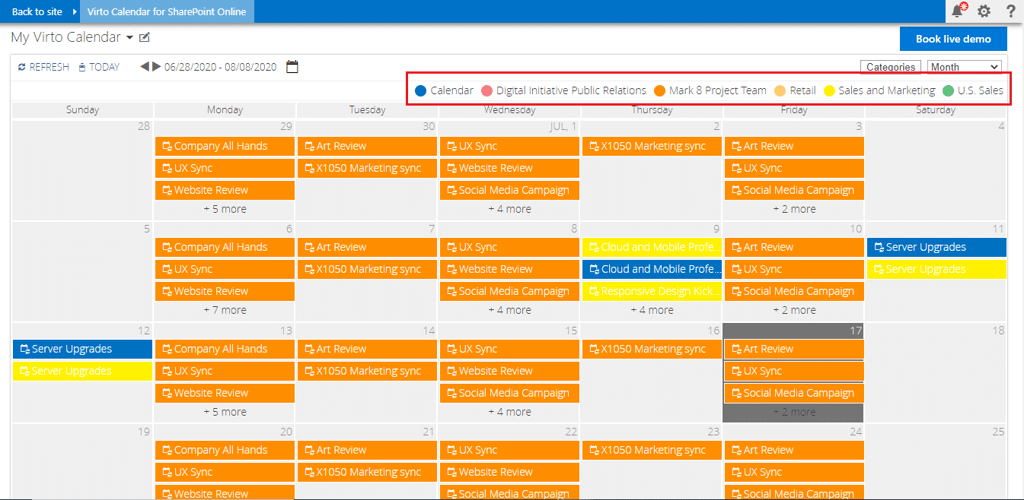Open Art Review event on June 30
The width and height of the screenshot is (1024, 500).
pyautogui.click(x=367, y=146)
